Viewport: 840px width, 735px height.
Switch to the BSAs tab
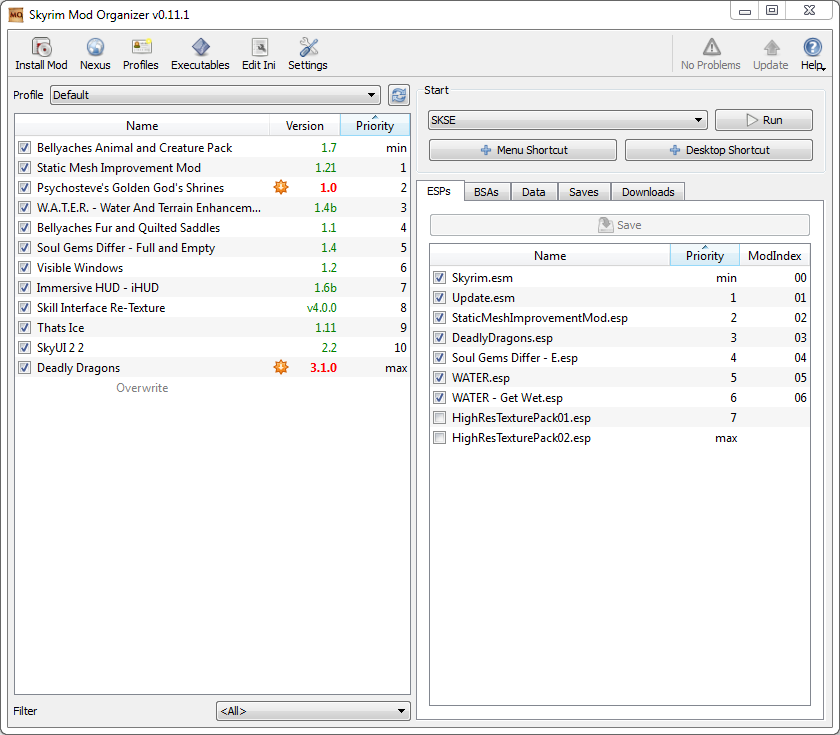486,192
